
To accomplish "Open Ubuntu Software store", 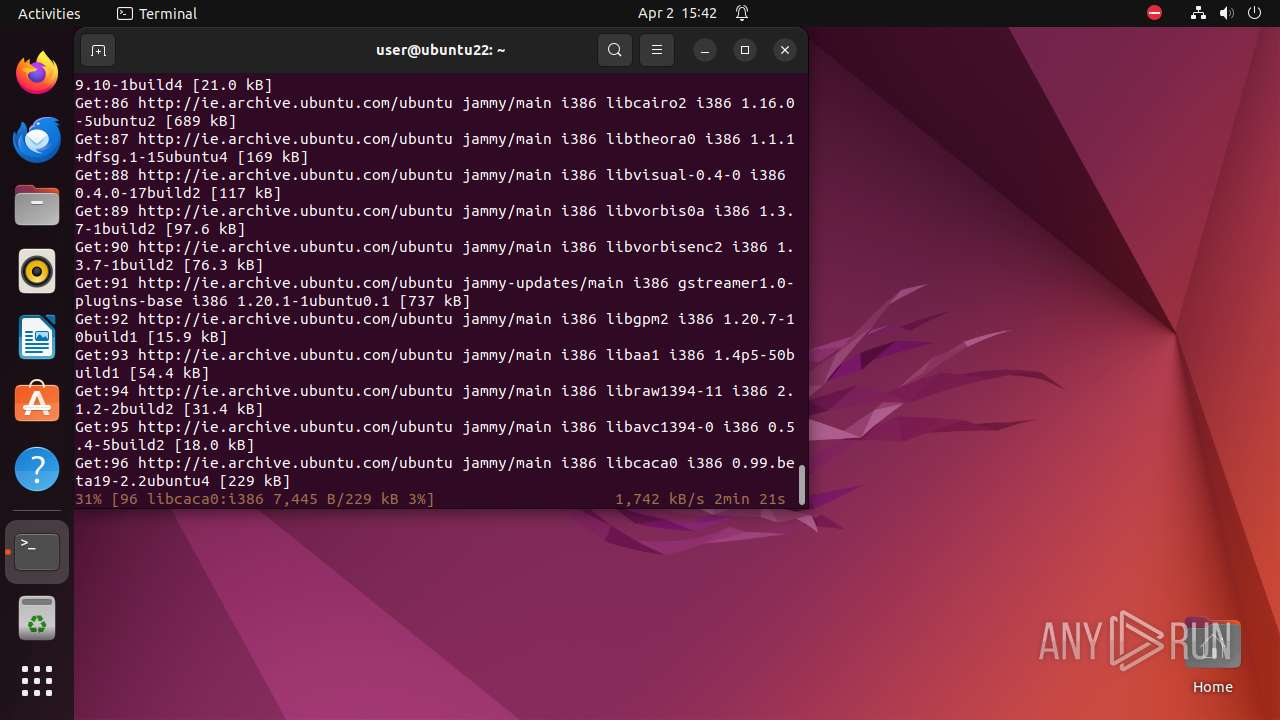I will [x=37, y=403].
